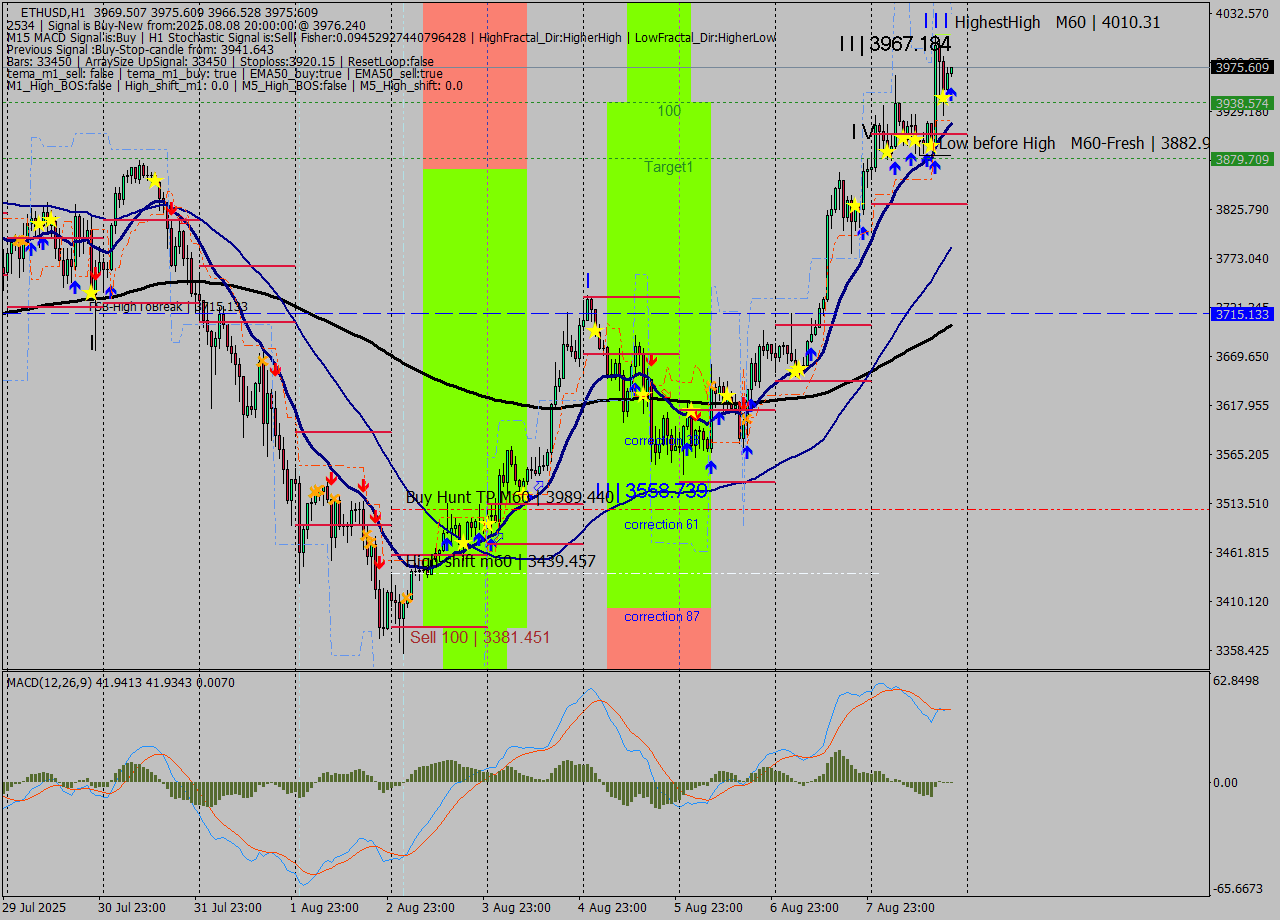The image size is (1280, 920).
Task: Select the correction 87 label in the red zone
Action: click(x=660, y=617)
